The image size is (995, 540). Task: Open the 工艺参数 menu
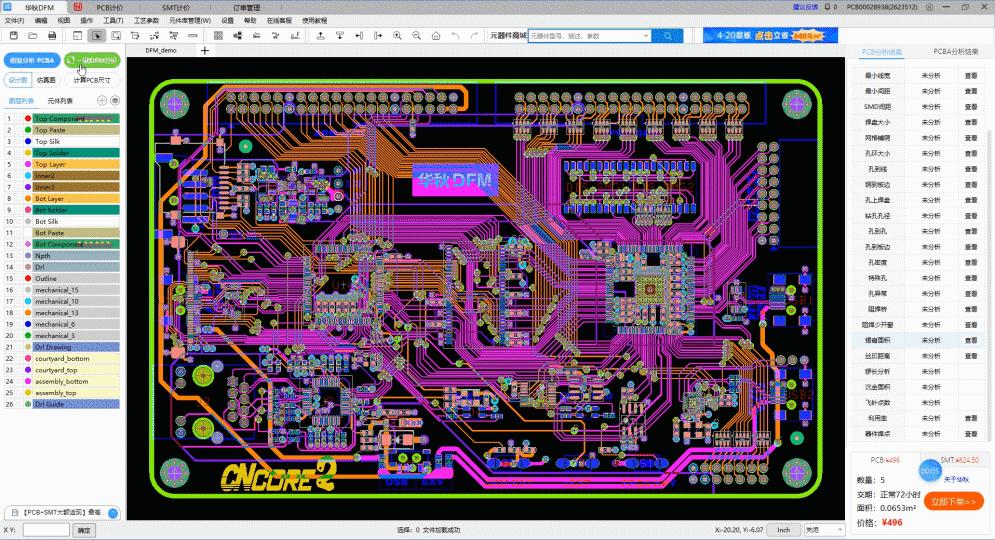[146, 20]
